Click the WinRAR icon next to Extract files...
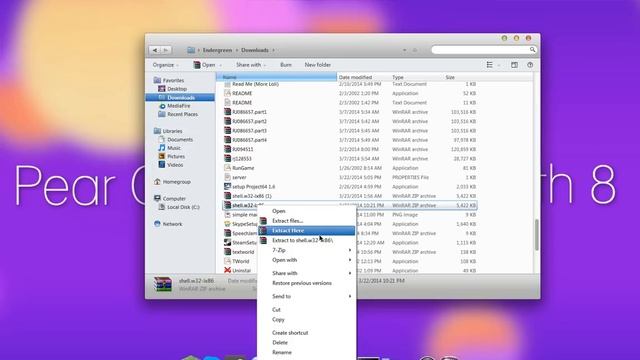The height and width of the screenshot is (360, 640). tap(263, 221)
